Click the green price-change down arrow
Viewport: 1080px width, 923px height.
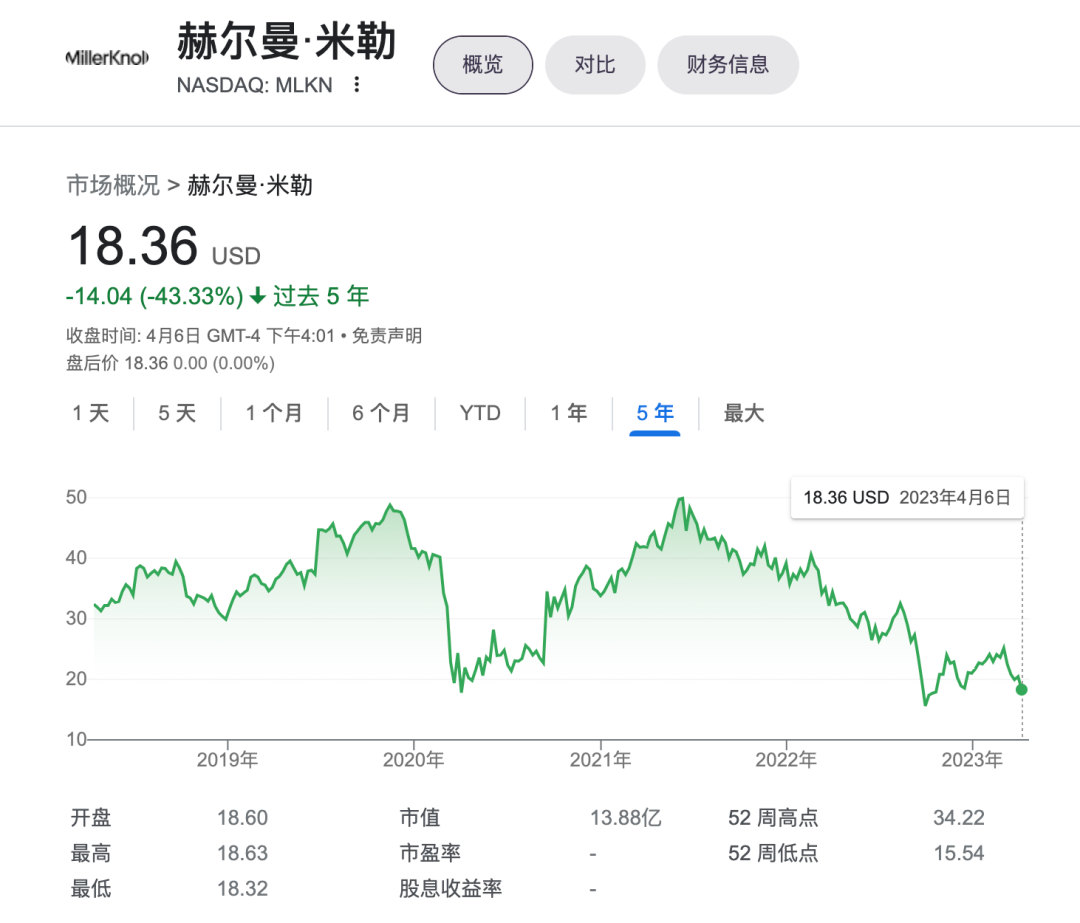258,296
